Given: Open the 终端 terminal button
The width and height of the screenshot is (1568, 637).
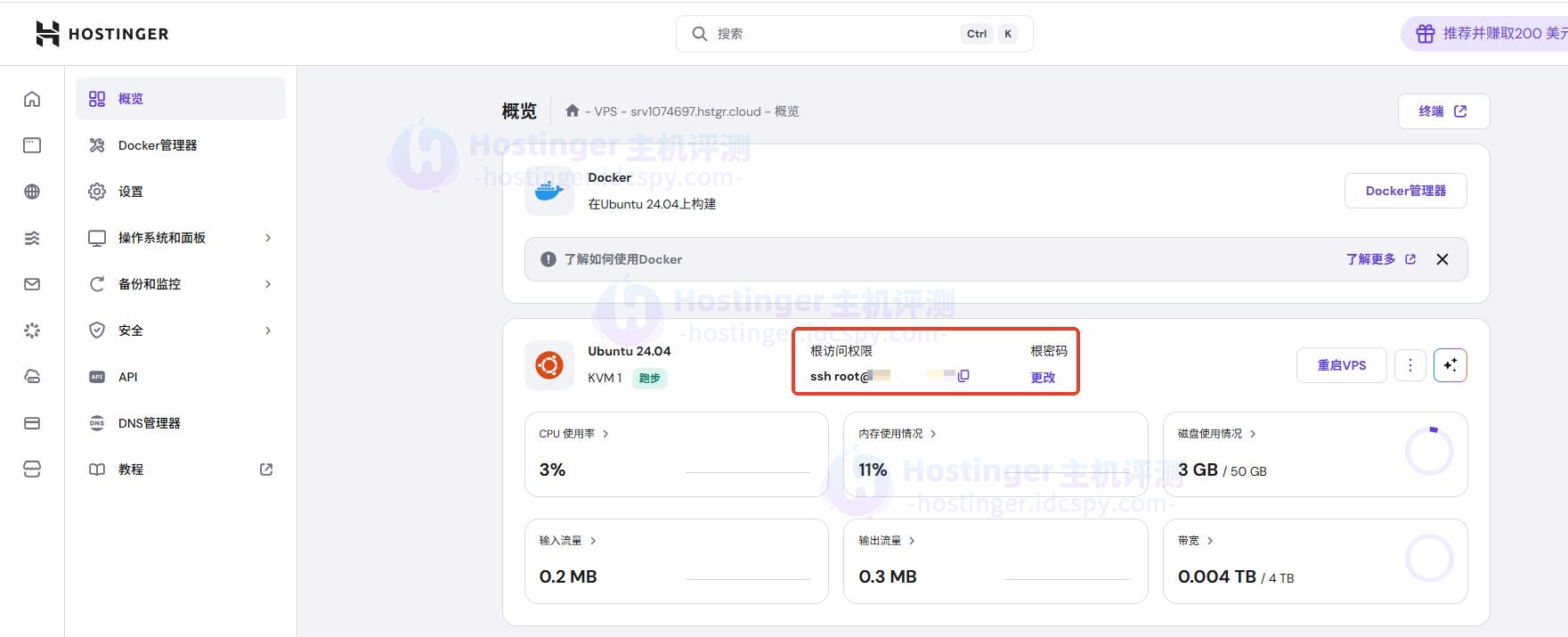Looking at the screenshot, I should 1443,111.
